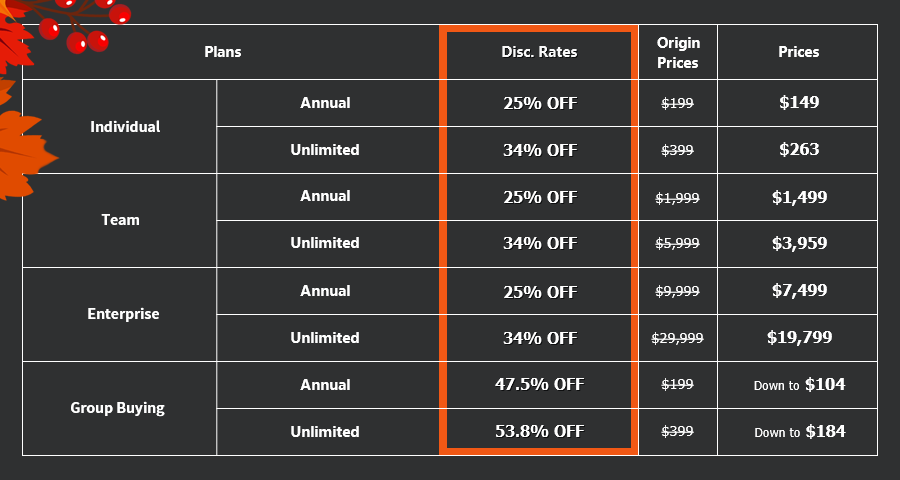The image size is (900, 480).
Task: Select the Origin Prices header cell
Action: [x=677, y=52]
